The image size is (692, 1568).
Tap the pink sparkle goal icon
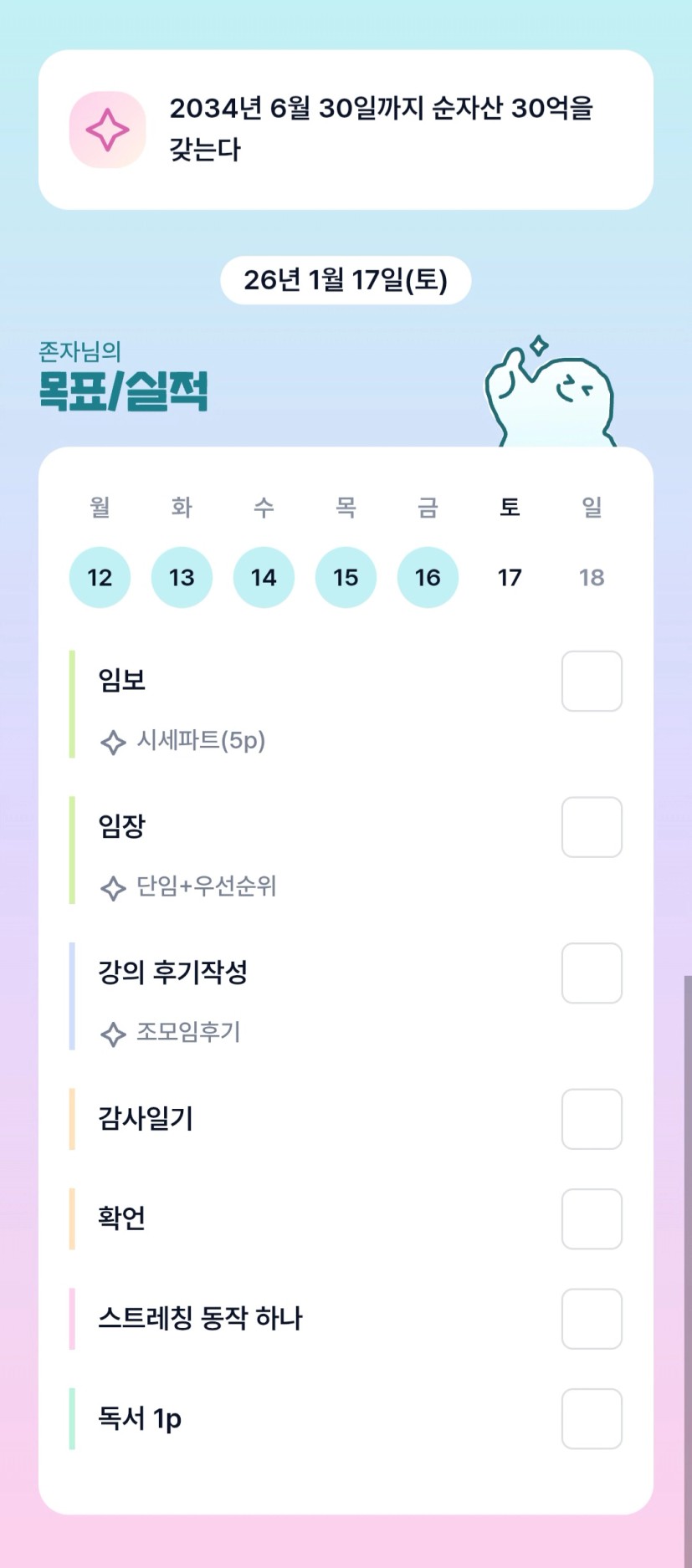(107, 130)
